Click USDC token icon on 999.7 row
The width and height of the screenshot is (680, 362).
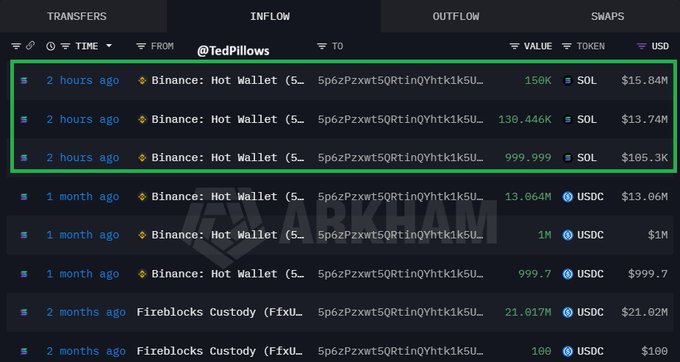pos(567,274)
